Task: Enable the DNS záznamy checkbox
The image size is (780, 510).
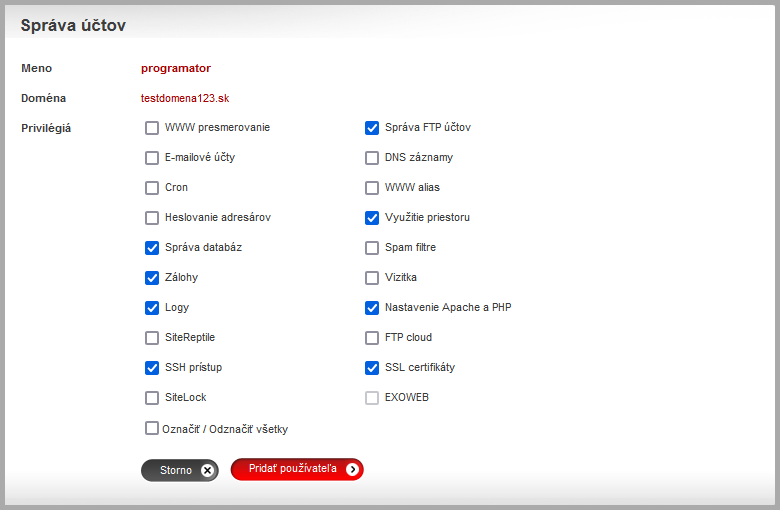Action: tap(372, 158)
